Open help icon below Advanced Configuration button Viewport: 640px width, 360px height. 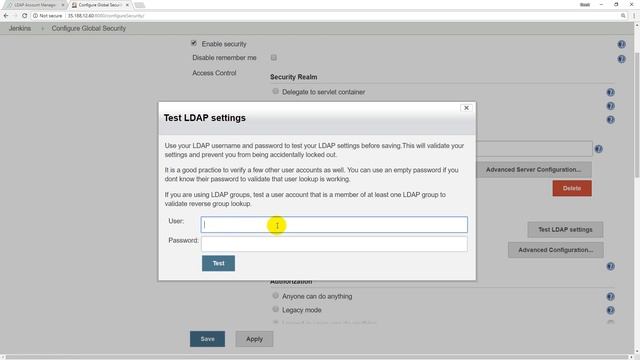pos(610,267)
